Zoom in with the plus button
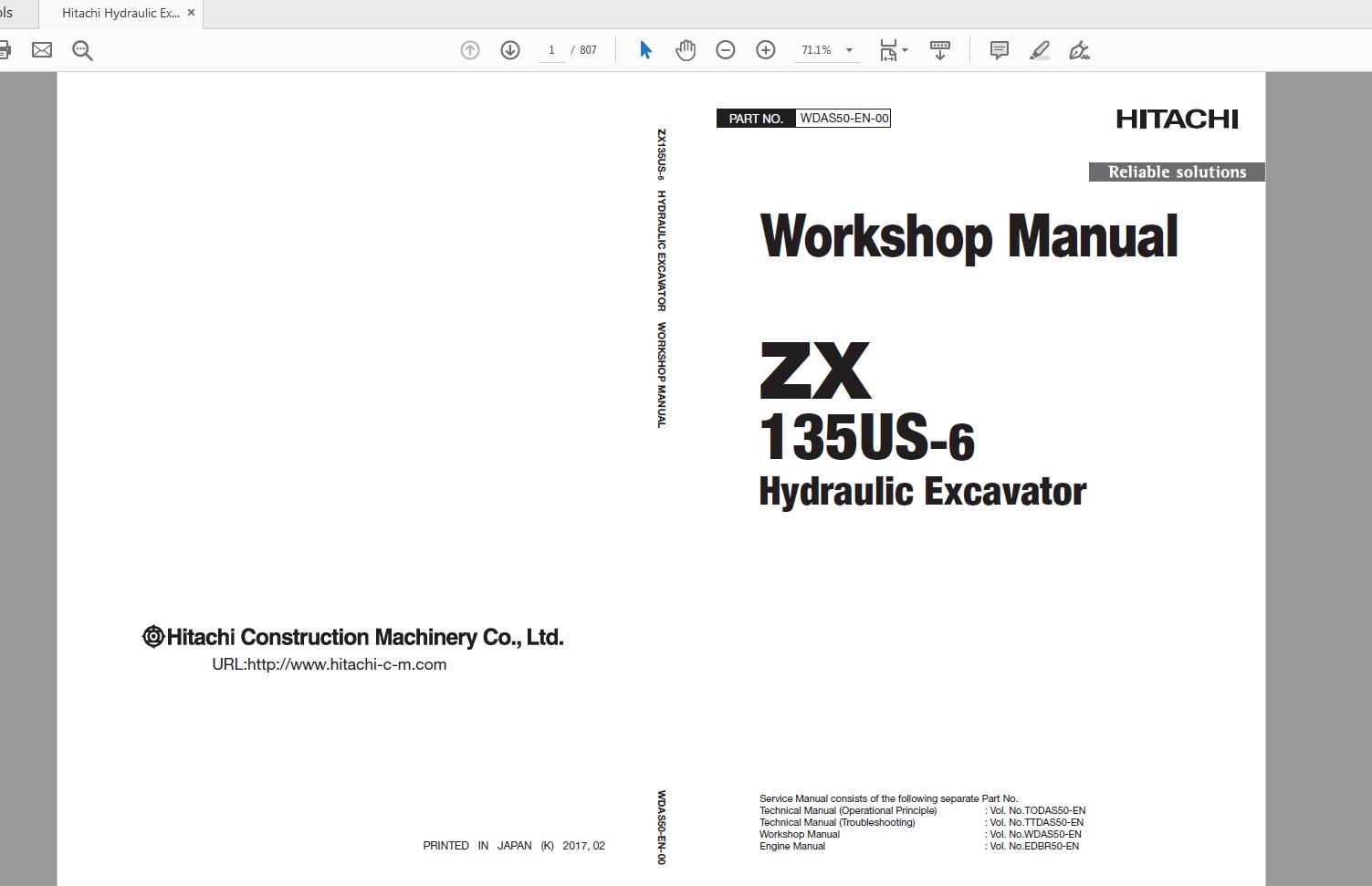1372x886 pixels. click(x=766, y=50)
